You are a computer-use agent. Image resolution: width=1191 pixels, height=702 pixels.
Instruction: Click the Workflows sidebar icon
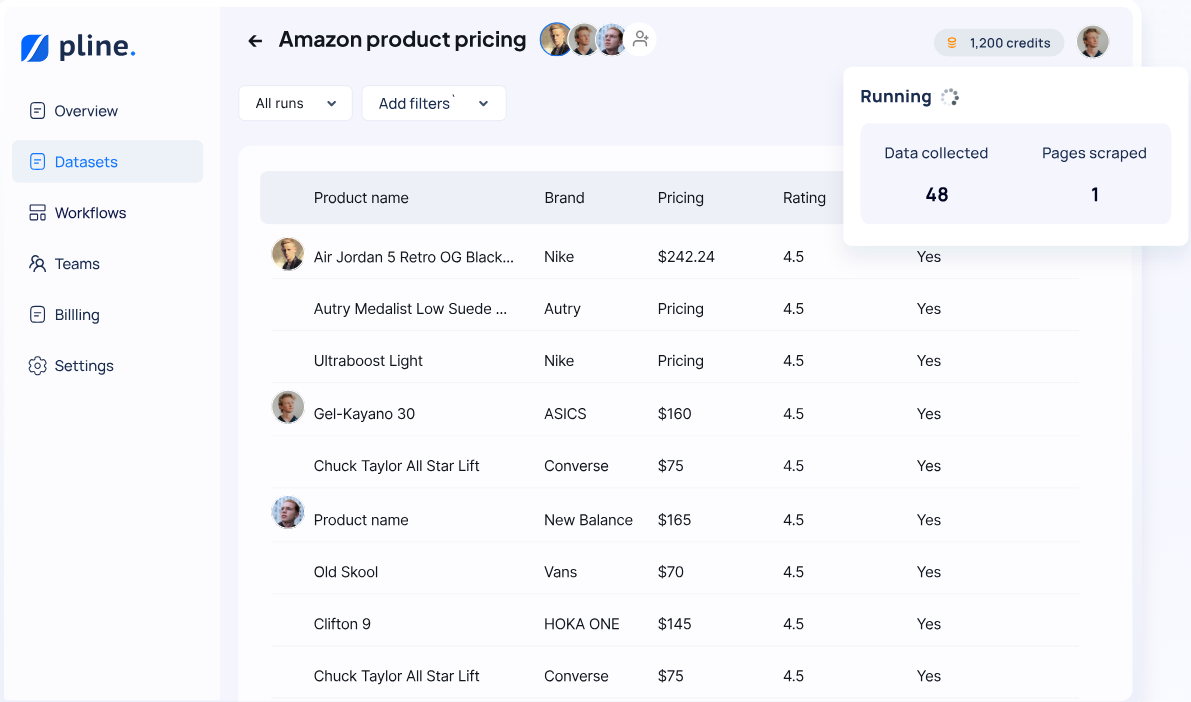(x=38, y=213)
